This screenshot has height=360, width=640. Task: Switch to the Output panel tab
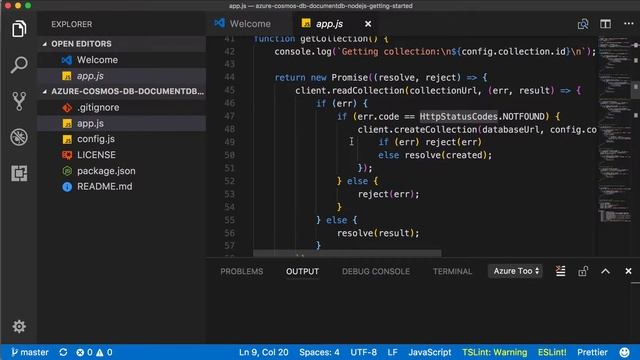tap(302, 271)
